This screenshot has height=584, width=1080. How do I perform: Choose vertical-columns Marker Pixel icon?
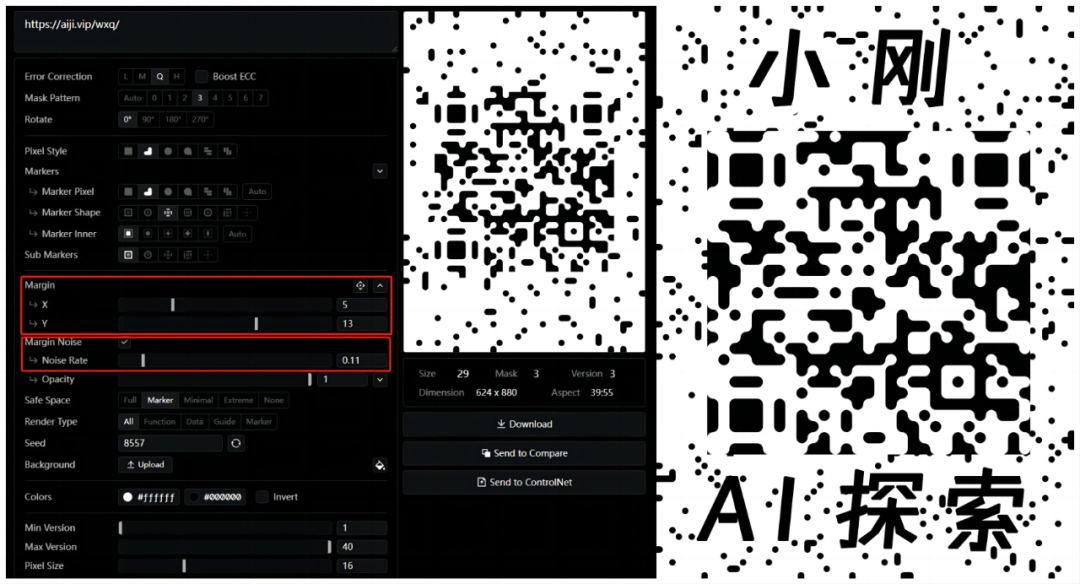pos(228,191)
